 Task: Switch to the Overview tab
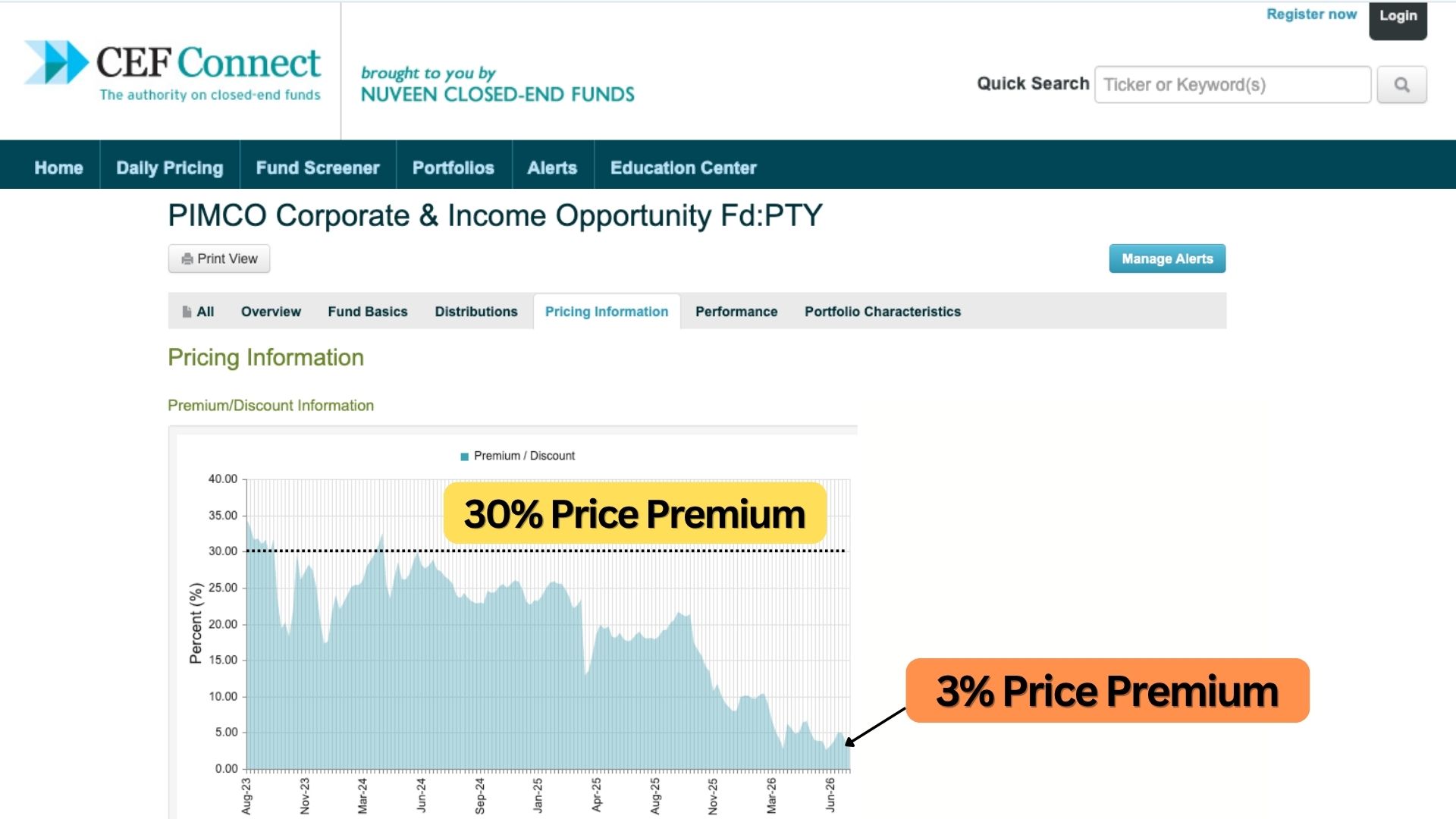(271, 312)
